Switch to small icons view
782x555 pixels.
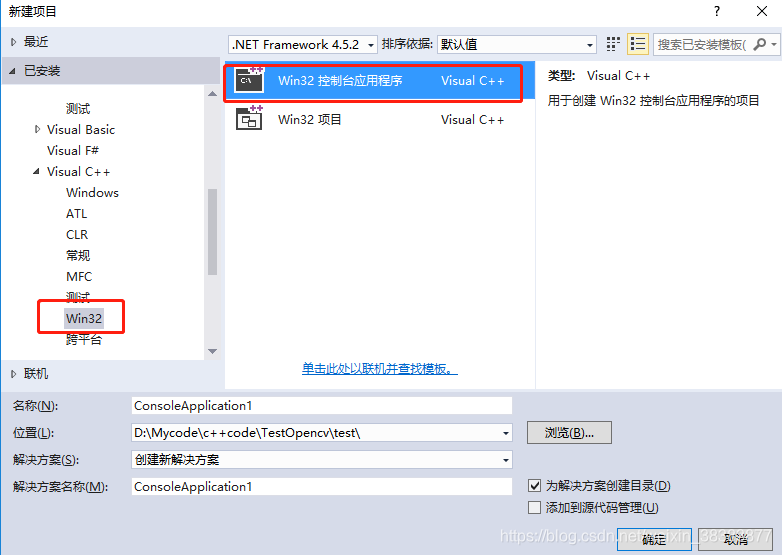pos(613,44)
